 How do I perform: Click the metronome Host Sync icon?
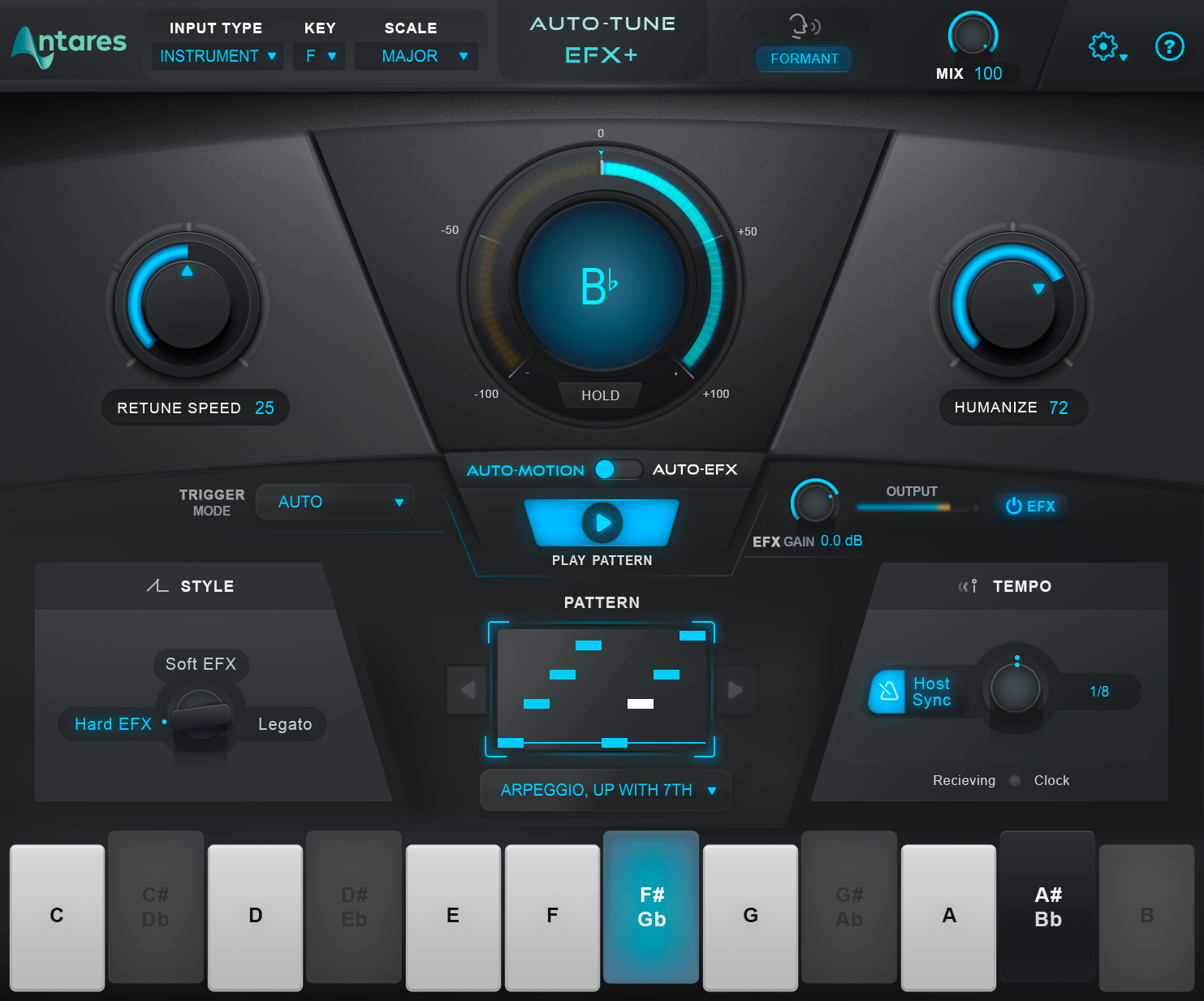point(888,691)
